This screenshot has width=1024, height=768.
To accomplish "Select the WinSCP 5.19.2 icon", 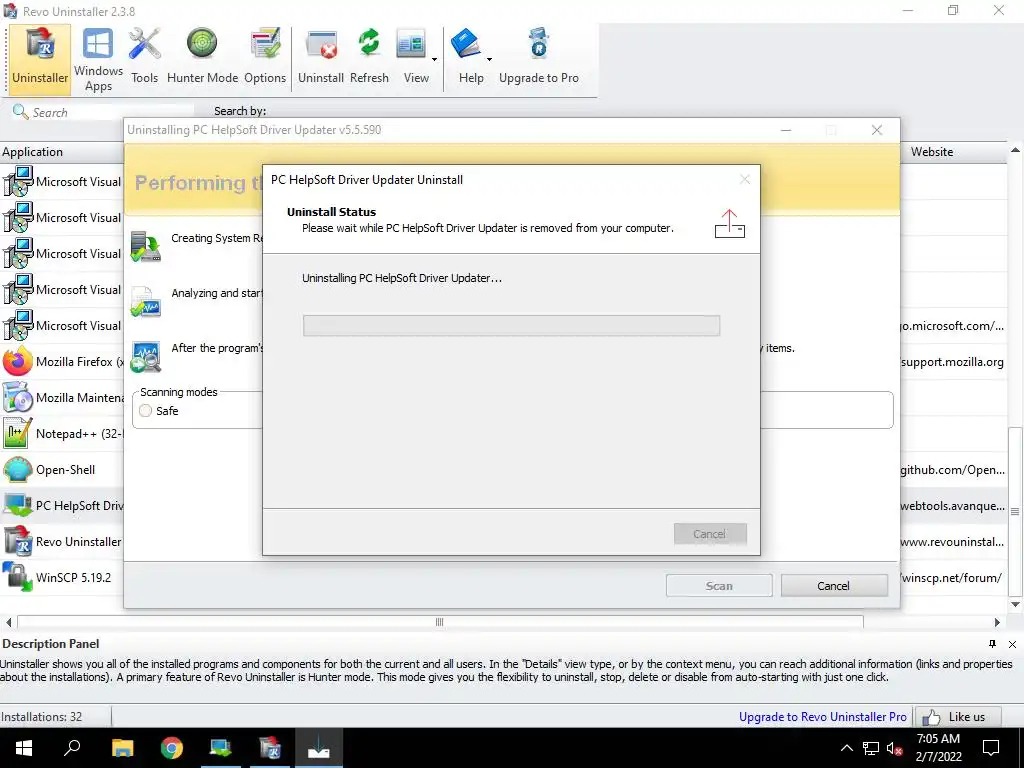I will pos(17,577).
